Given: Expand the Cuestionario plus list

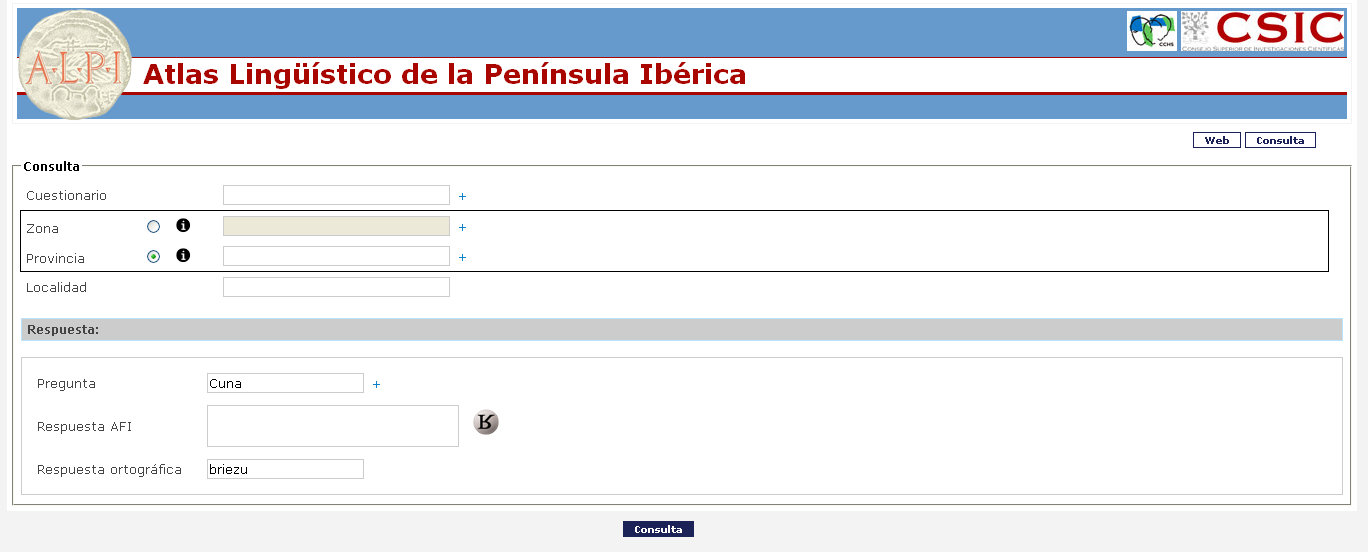Looking at the screenshot, I should (x=463, y=197).
